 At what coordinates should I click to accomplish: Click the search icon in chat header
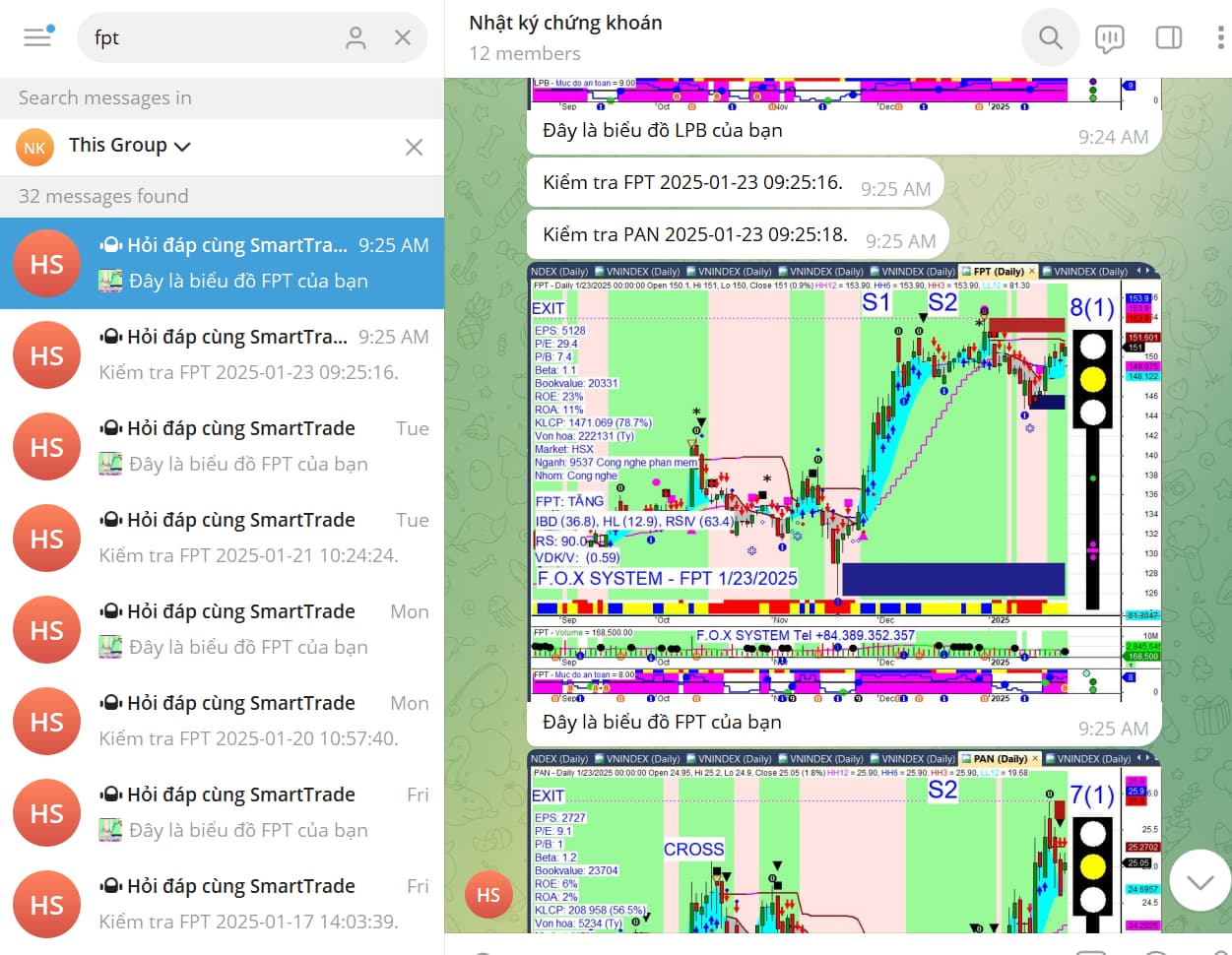click(1051, 38)
